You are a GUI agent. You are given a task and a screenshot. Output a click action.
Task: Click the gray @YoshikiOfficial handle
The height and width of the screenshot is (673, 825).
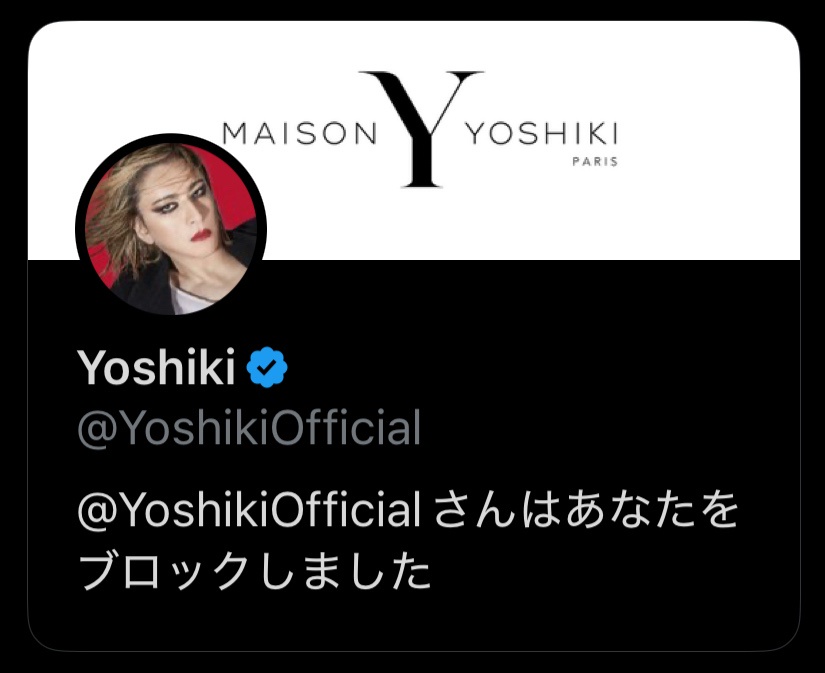(249, 427)
